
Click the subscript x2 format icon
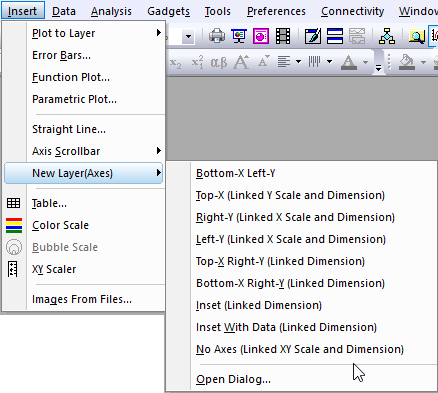176,62
